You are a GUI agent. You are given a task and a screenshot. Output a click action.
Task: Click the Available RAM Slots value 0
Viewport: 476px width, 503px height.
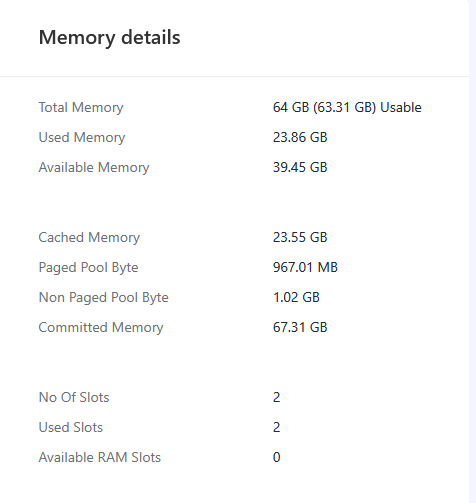pyautogui.click(x=276, y=457)
